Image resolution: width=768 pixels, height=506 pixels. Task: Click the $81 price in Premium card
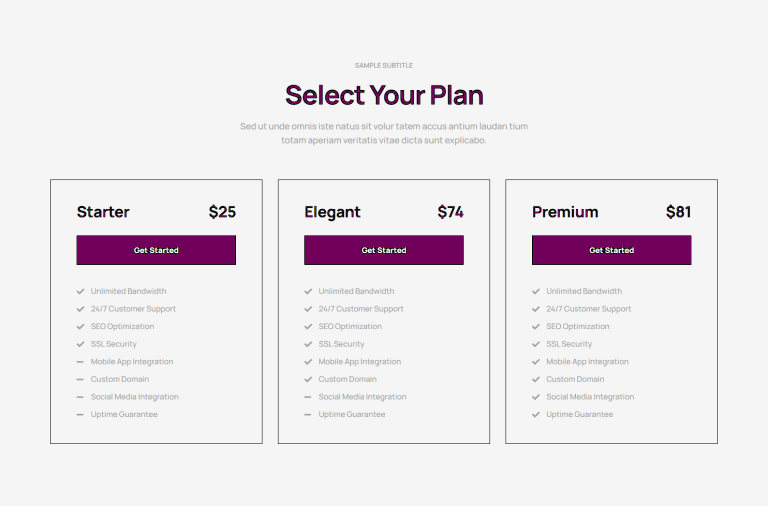(678, 212)
